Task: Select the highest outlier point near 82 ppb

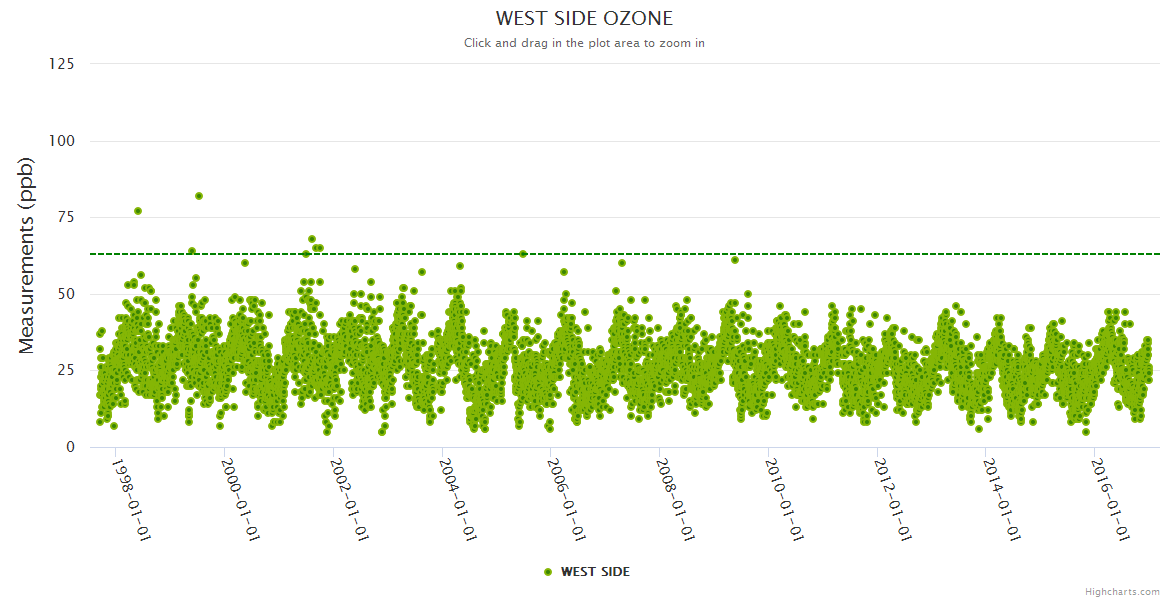Action: (199, 196)
